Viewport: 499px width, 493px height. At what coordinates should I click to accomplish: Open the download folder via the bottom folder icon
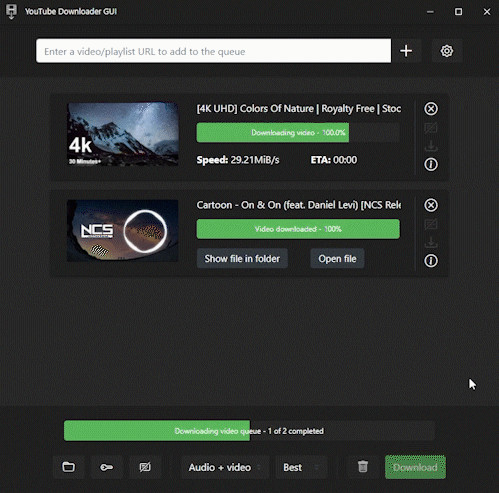click(69, 467)
